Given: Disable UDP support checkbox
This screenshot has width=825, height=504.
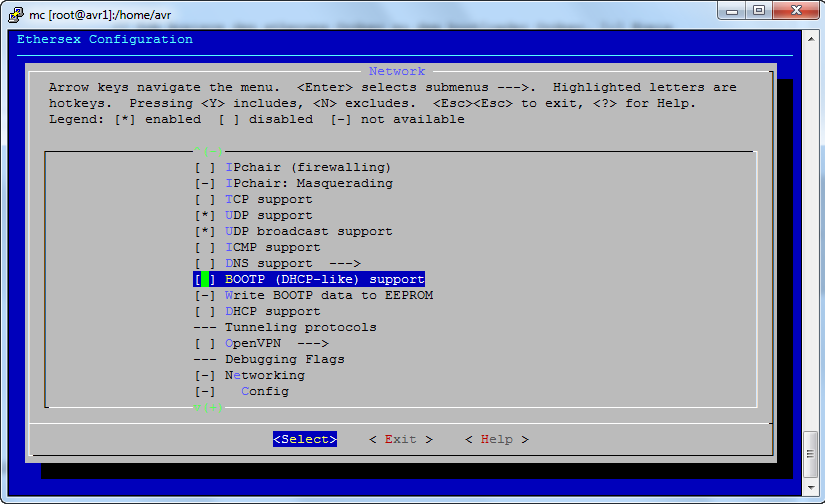Looking at the screenshot, I should [205, 215].
